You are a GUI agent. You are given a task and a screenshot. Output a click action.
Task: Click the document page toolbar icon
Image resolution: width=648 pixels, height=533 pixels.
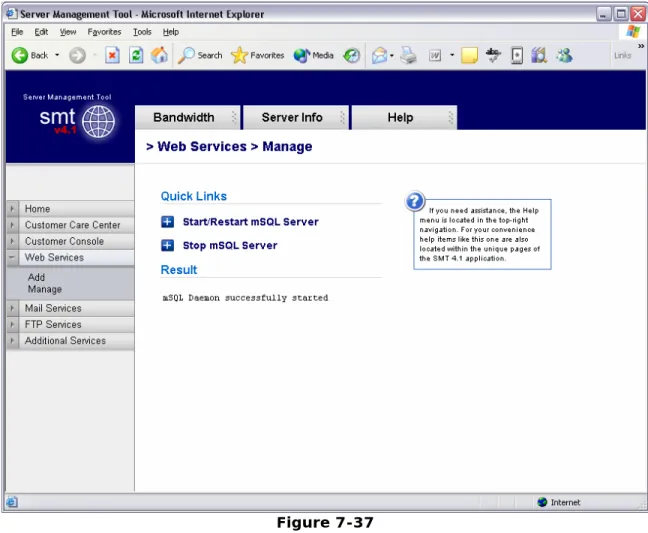(517, 55)
